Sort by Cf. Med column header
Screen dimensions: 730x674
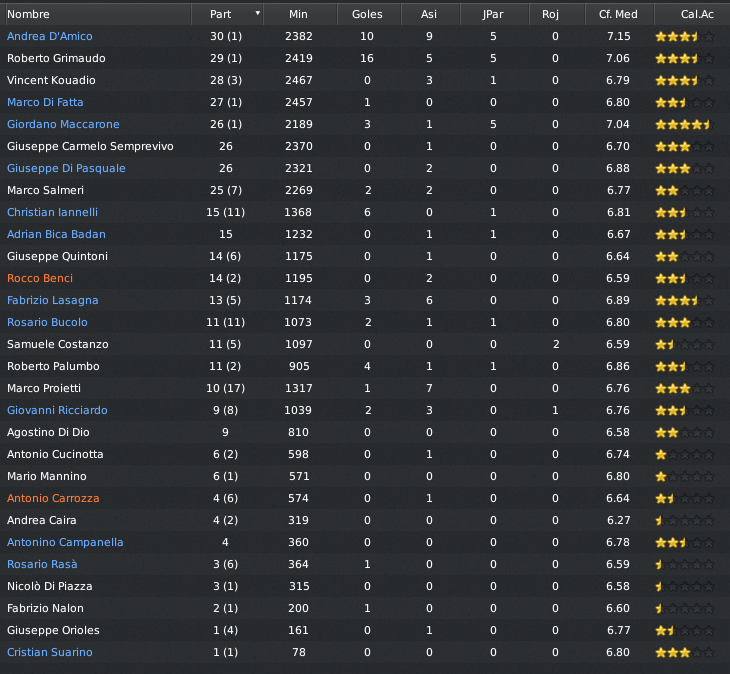click(x=619, y=14)
